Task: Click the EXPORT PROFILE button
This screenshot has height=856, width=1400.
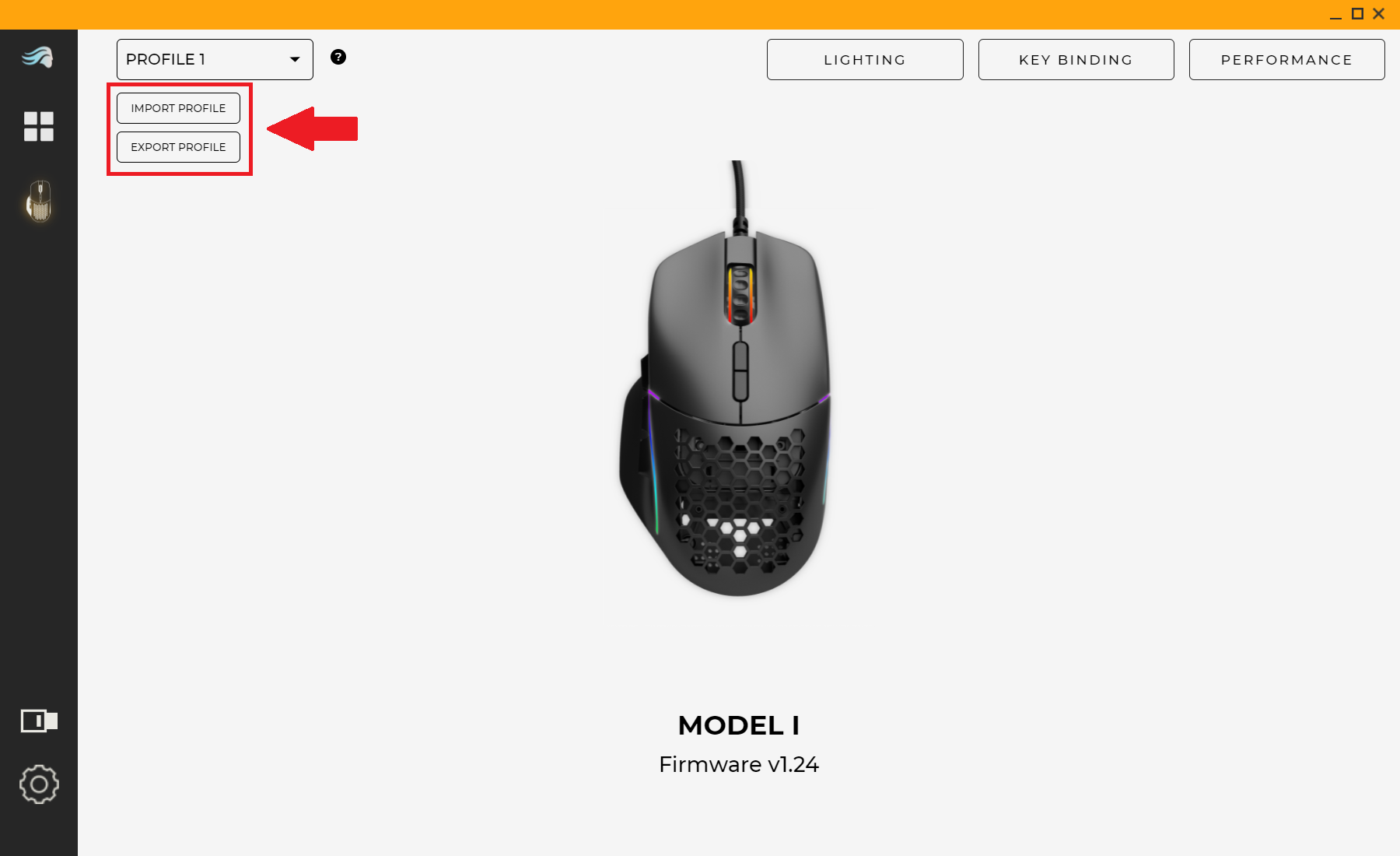Action: [x=178, y=147]
